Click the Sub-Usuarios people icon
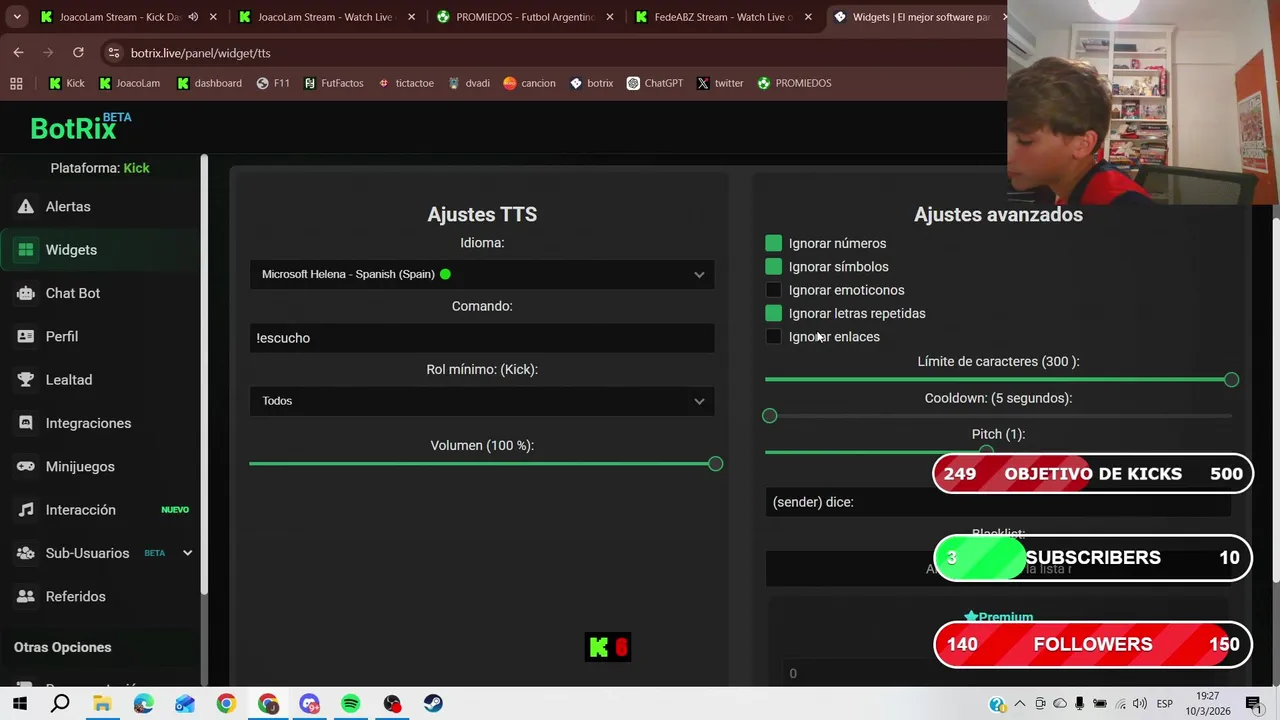Screen dimensions: 1280x720 [26, 553]
